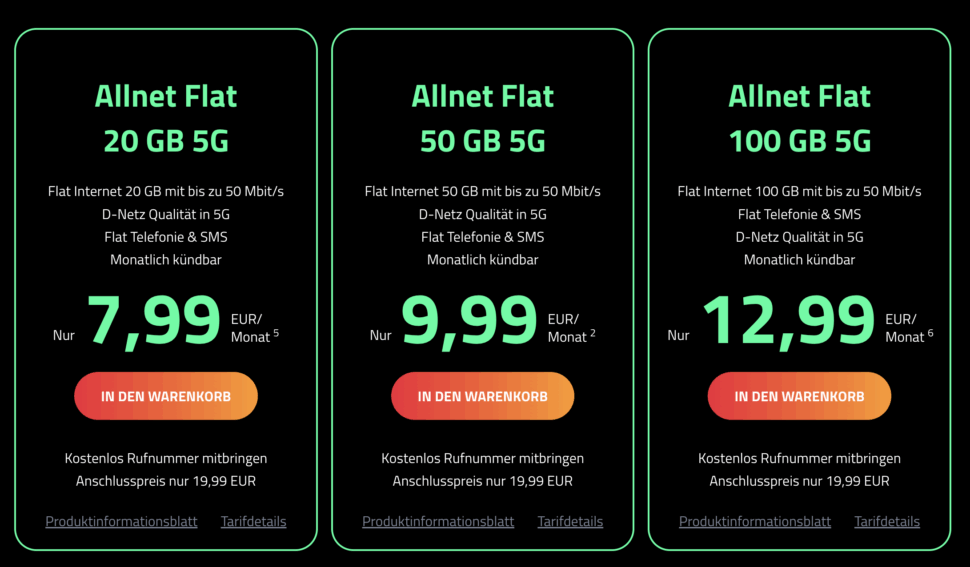The image size is (970, 567).
Task: Click footnote 2 beside the 9,99 price
Action: tap(593, 332)
